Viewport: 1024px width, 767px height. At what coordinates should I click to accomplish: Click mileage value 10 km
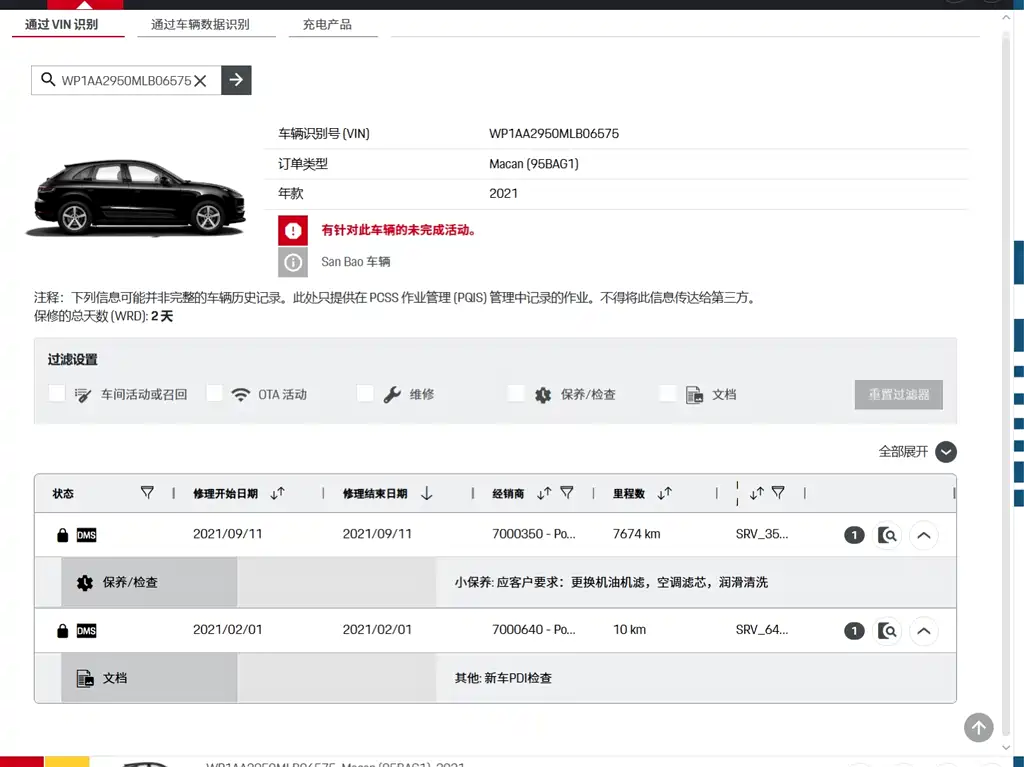tap(629, 629)
